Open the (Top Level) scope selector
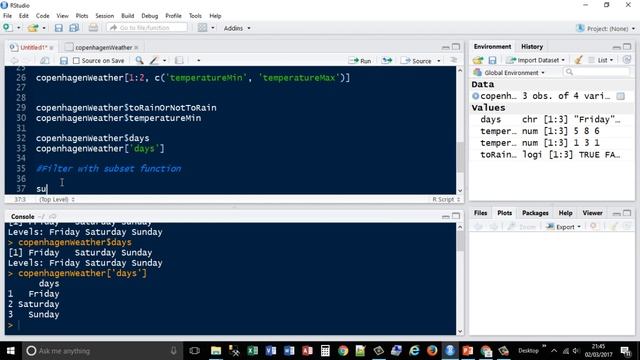Viewport: 640px width, 360px height. 57,200
